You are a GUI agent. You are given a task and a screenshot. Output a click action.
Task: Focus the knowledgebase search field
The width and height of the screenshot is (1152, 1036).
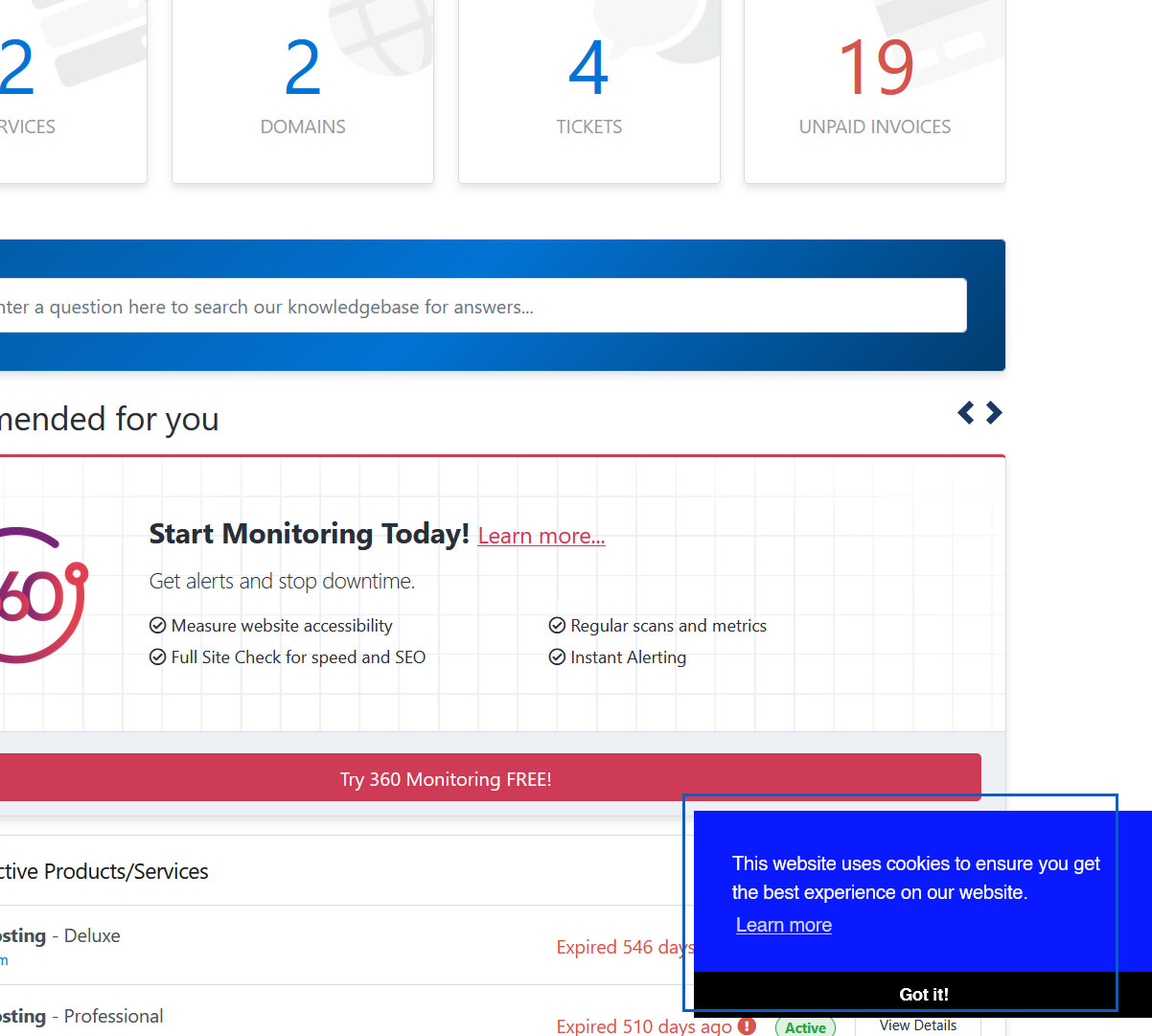coord(479,307)
